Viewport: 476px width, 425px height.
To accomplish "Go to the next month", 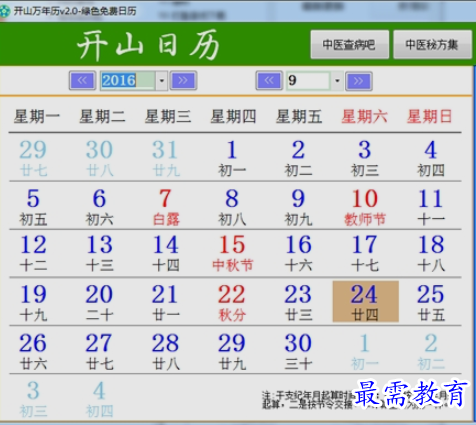I will click(x=358, y=81).
